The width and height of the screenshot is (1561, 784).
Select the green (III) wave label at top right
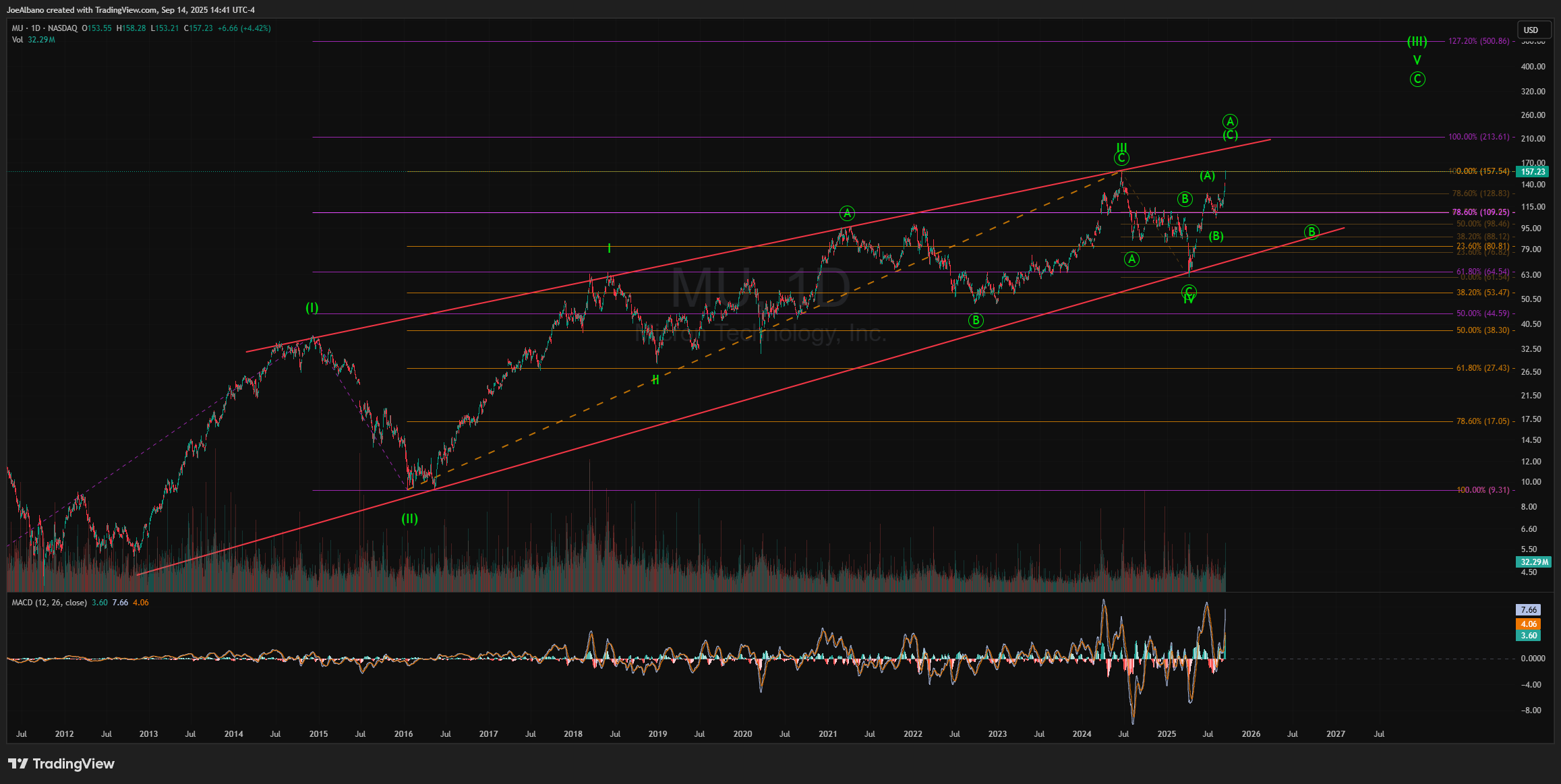point(1417,42)
